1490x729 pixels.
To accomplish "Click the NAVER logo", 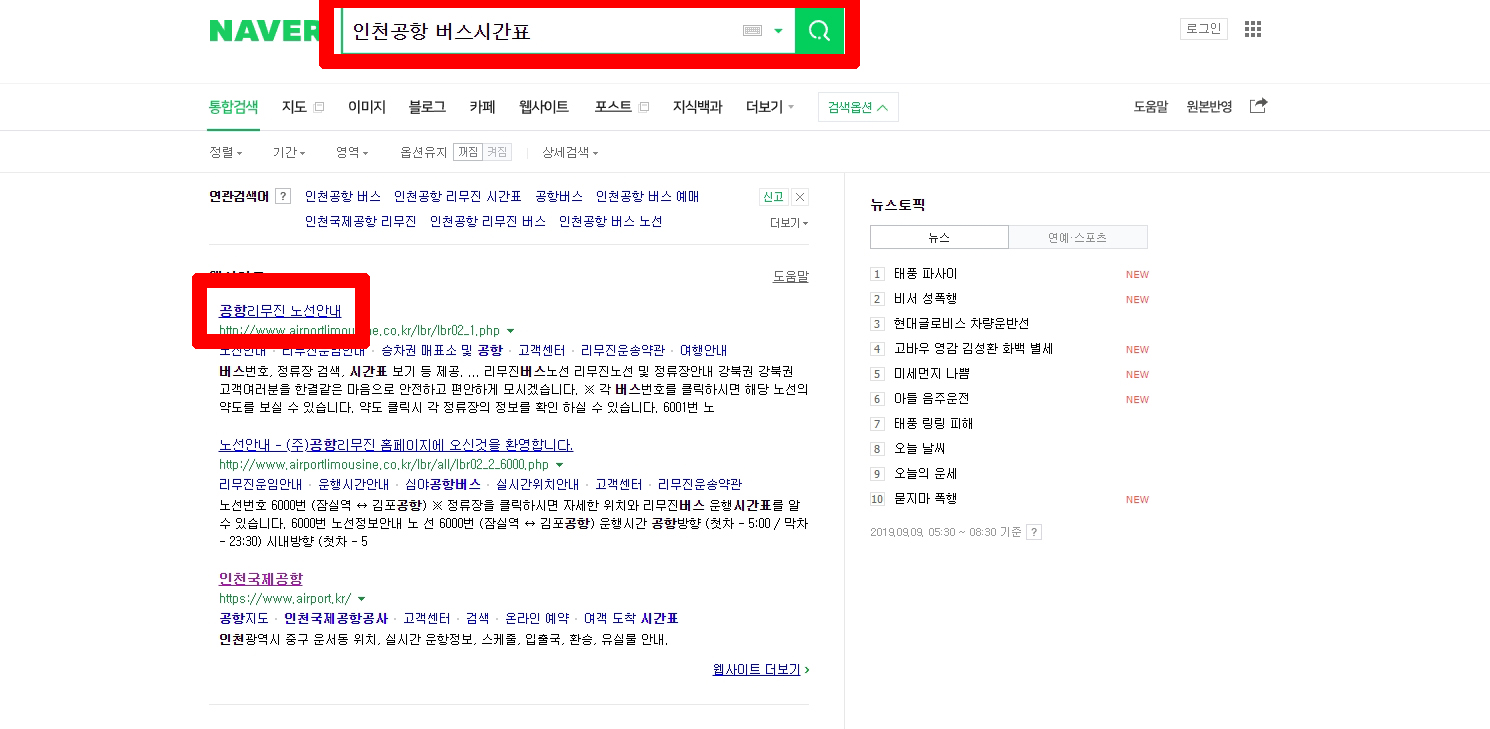I will pos(265,31).
